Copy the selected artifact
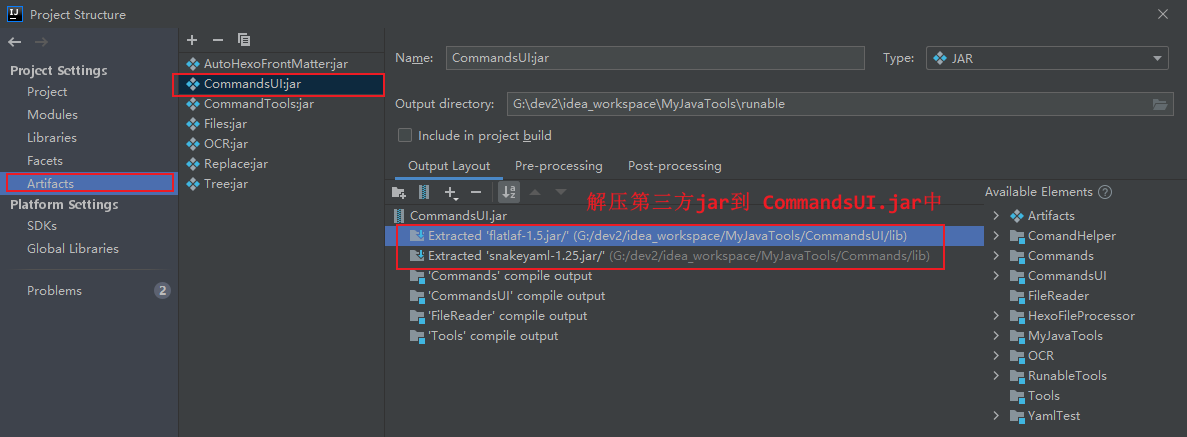 point(244,39)
